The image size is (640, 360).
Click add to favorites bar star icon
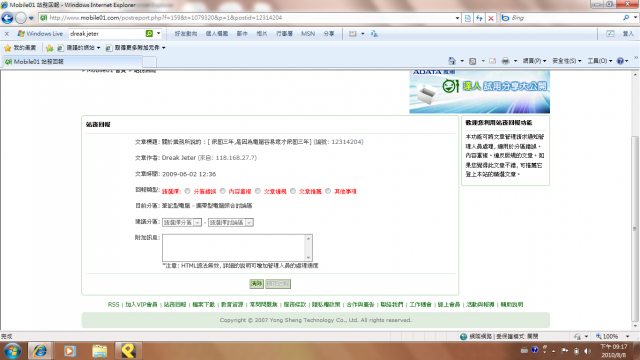(49, 48)
